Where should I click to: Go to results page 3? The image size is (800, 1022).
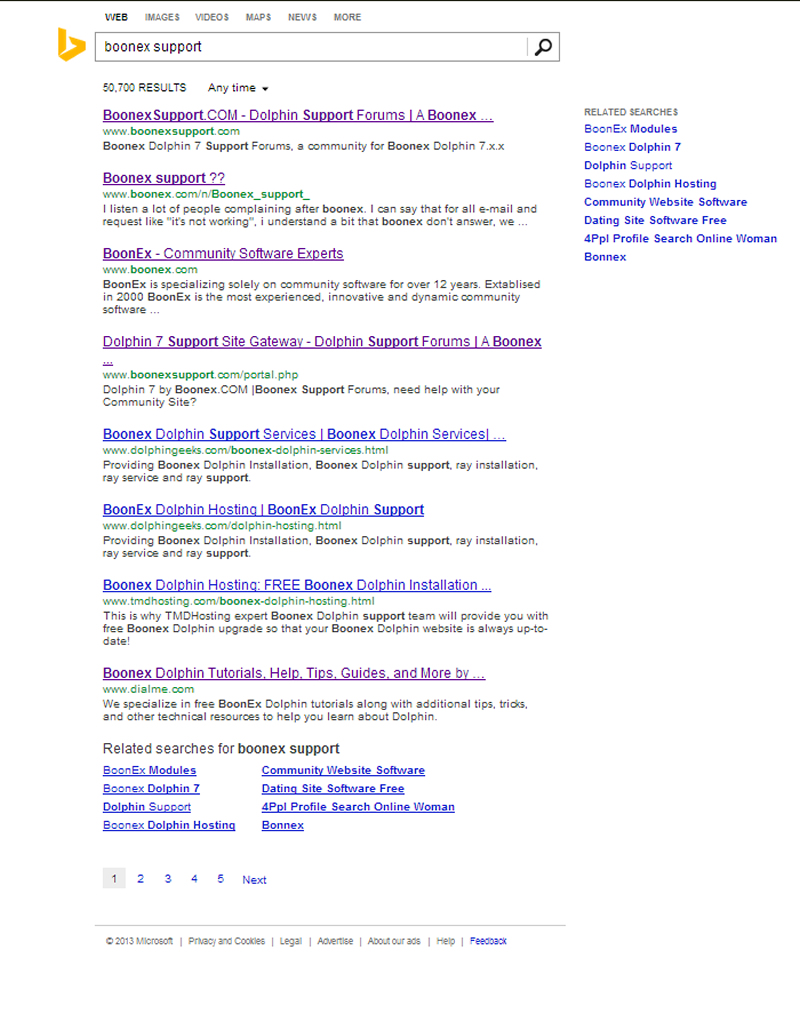pyautogui.click(x=168, y=879)
